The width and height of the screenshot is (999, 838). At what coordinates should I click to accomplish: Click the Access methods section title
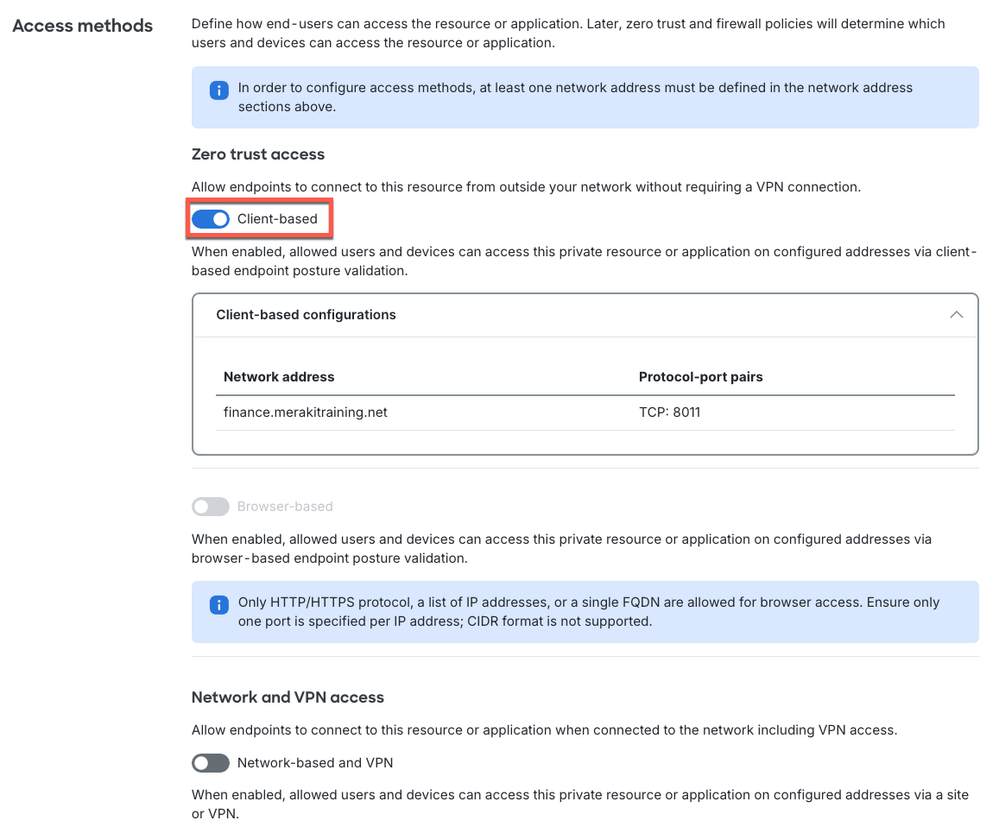pyautogui.click(x=82, y=25)
